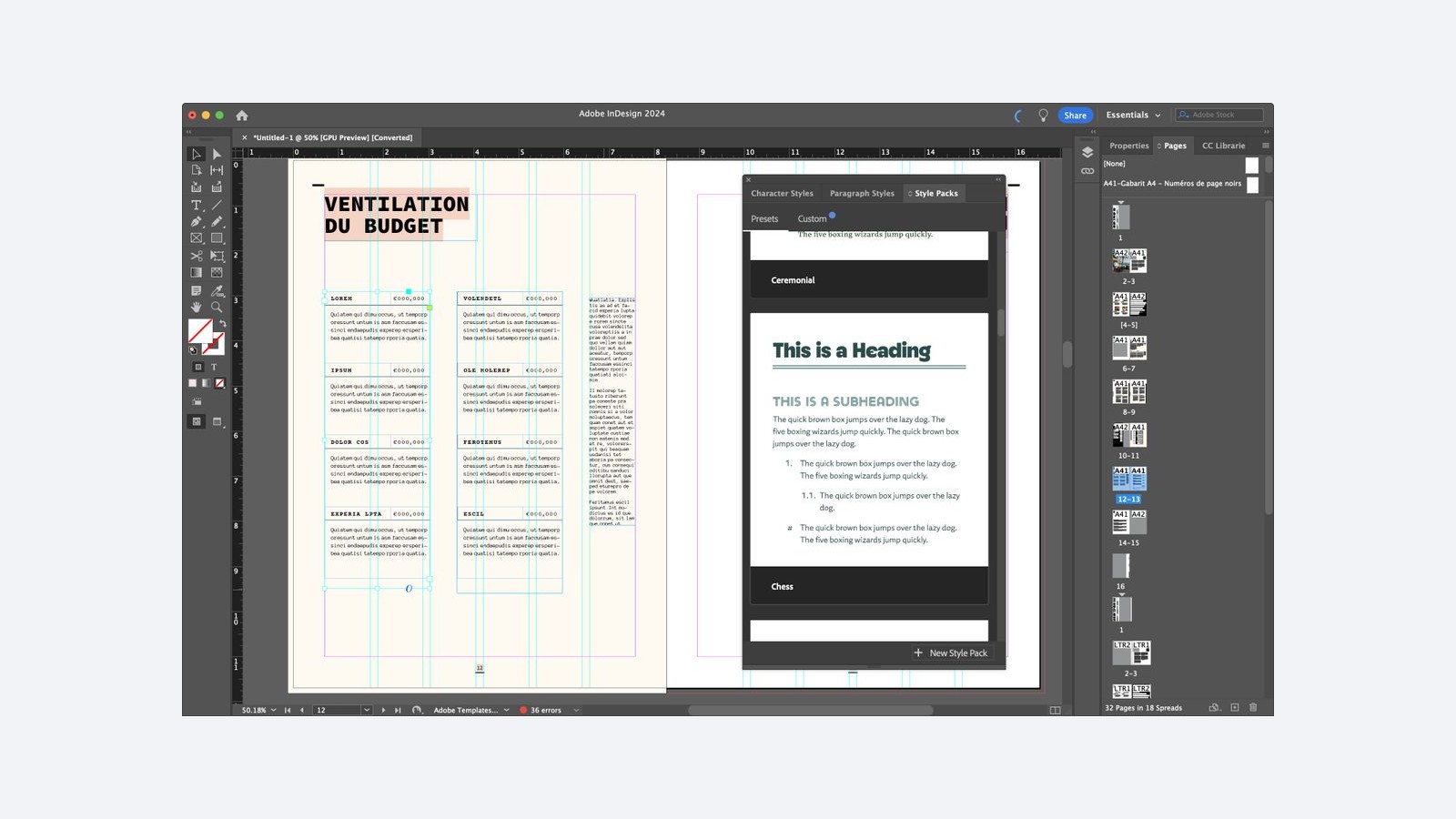Open the zoom level dropdown
Image resolution: width=1456 pixels, height=819 pixels.
pyautogui.click(x=273, y=710)
